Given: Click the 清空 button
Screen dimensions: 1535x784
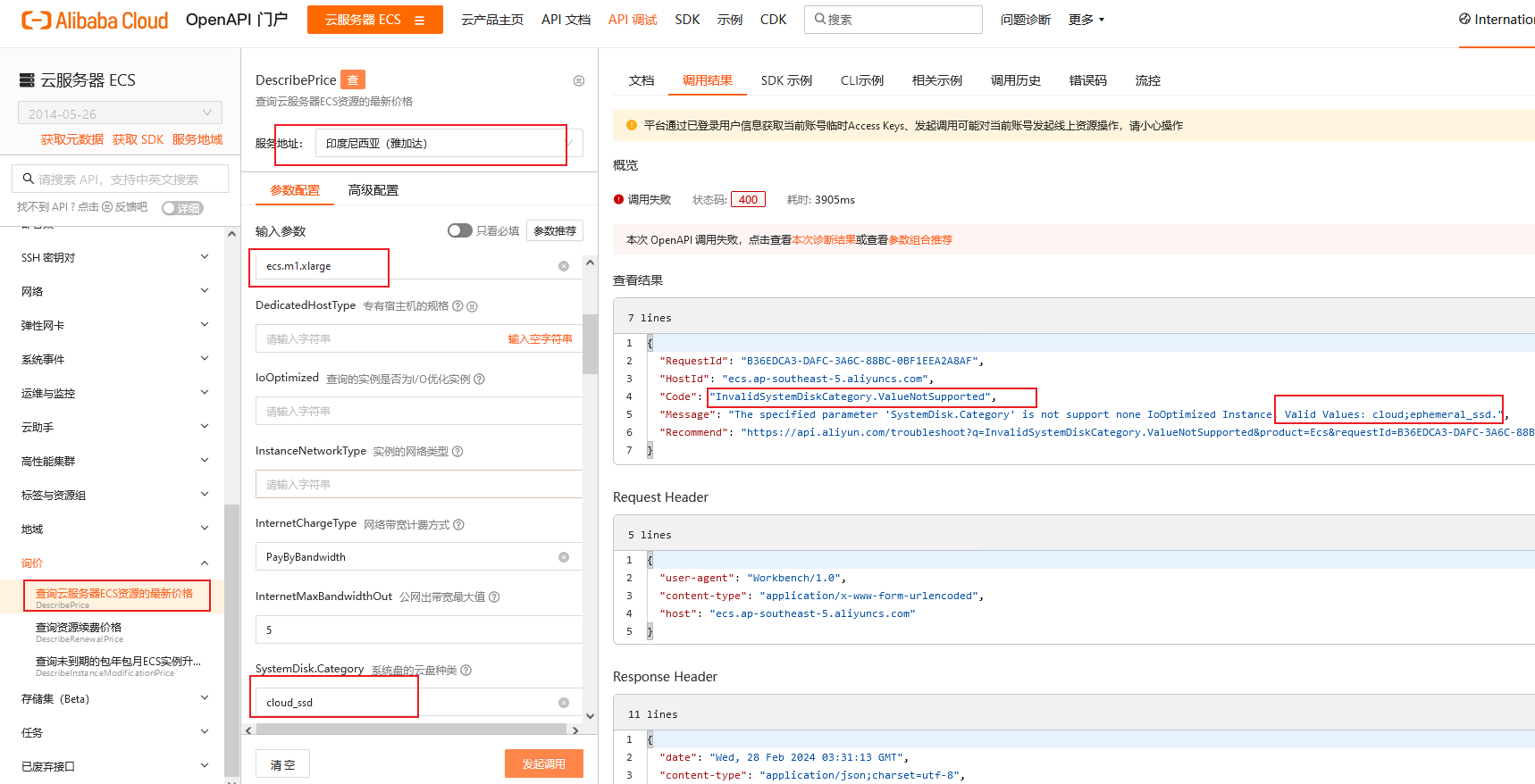Looking at the screenshot, I should [283, 764].
